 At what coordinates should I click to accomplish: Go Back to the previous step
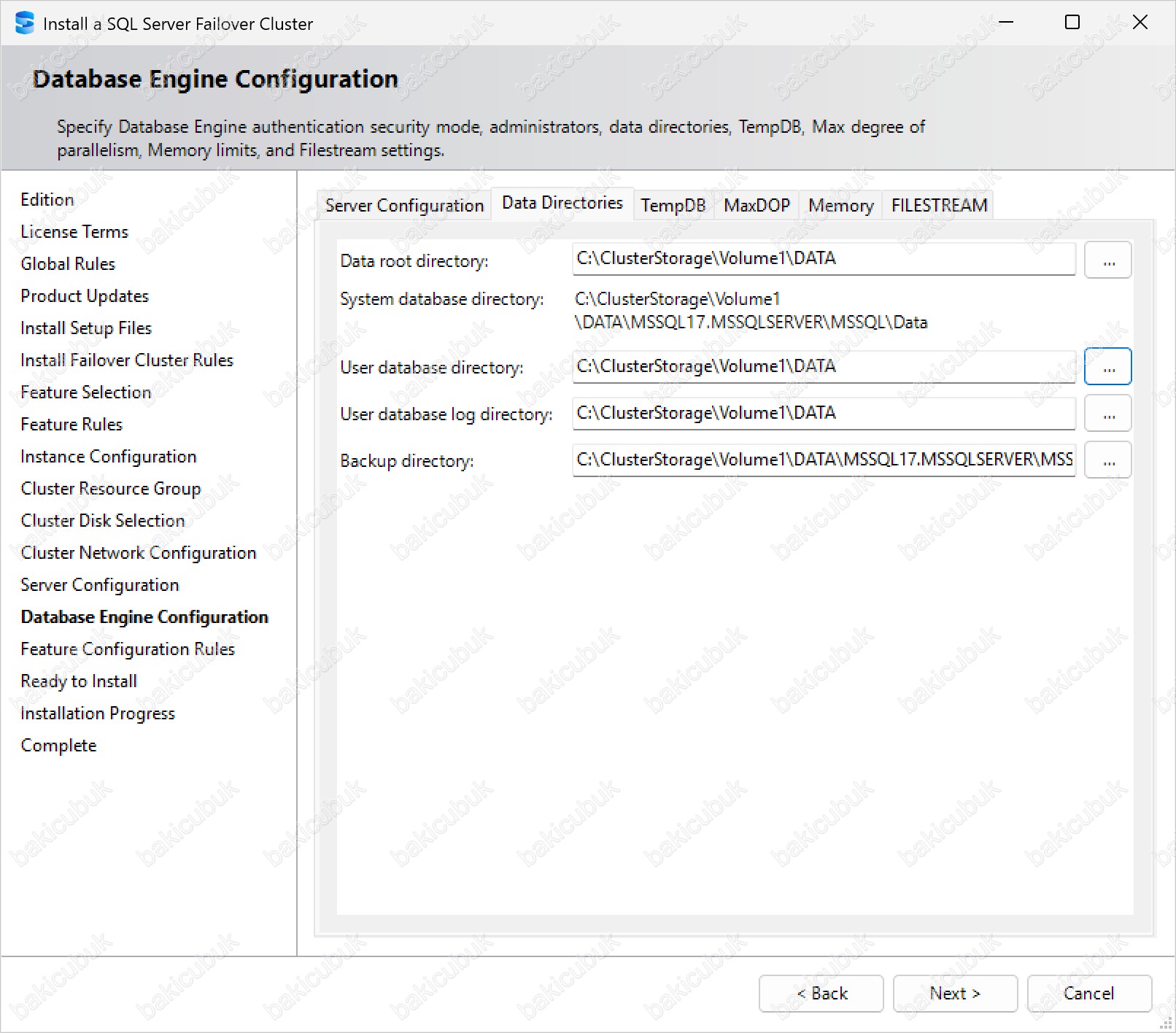click(821, 994)
